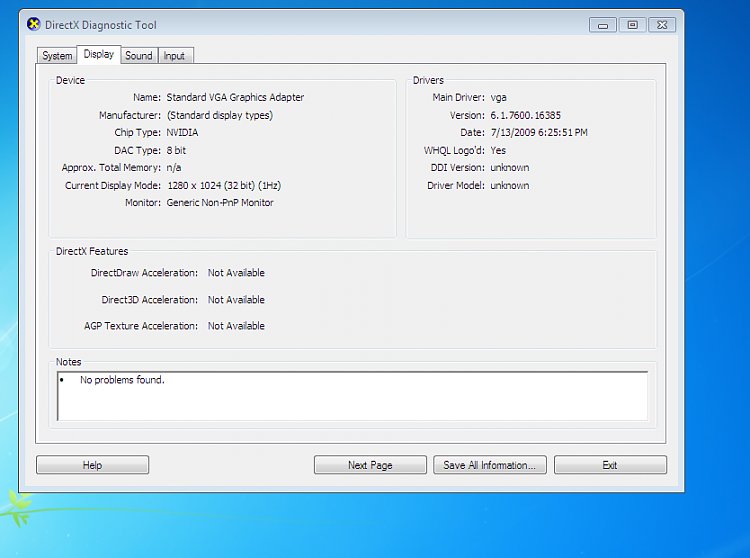
Task: Click the 'DirectX Features' group heading
Action: point(92,252)
